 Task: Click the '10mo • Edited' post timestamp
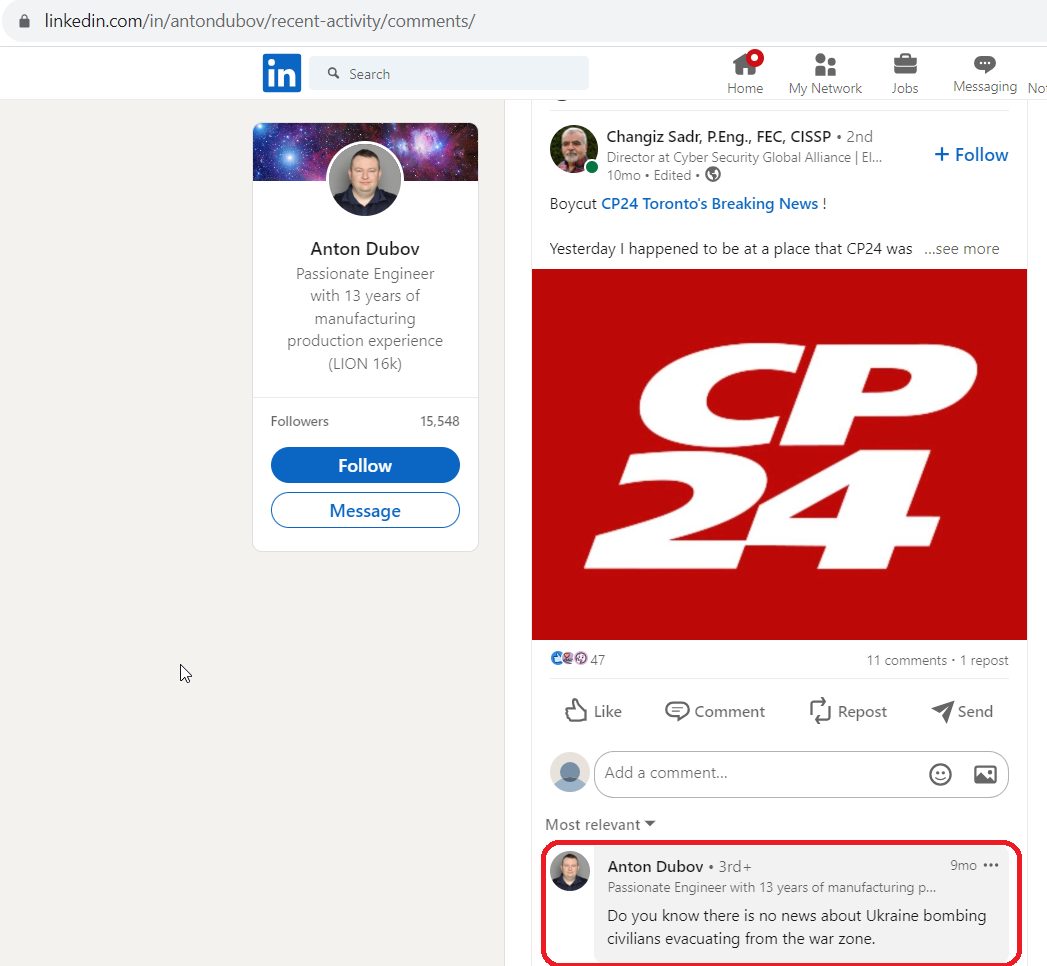[x=649, y=176]
